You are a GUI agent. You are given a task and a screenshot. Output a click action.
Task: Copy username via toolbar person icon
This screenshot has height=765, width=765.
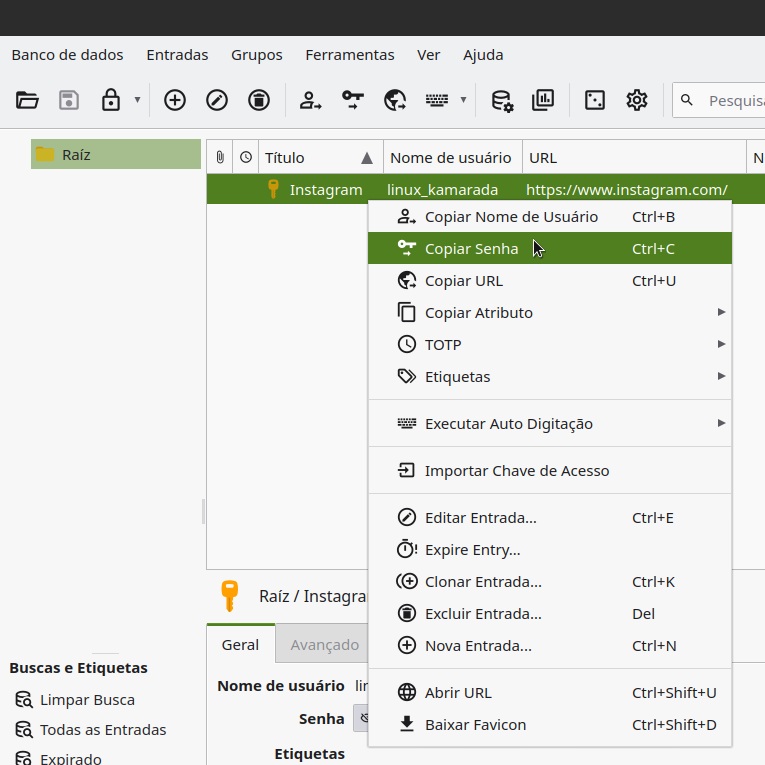pos(310,101)
